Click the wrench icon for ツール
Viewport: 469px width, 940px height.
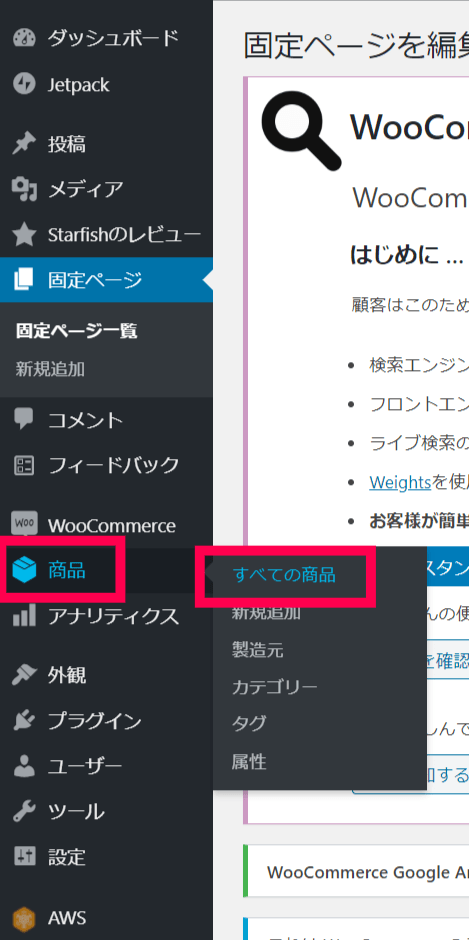[24, 812]
